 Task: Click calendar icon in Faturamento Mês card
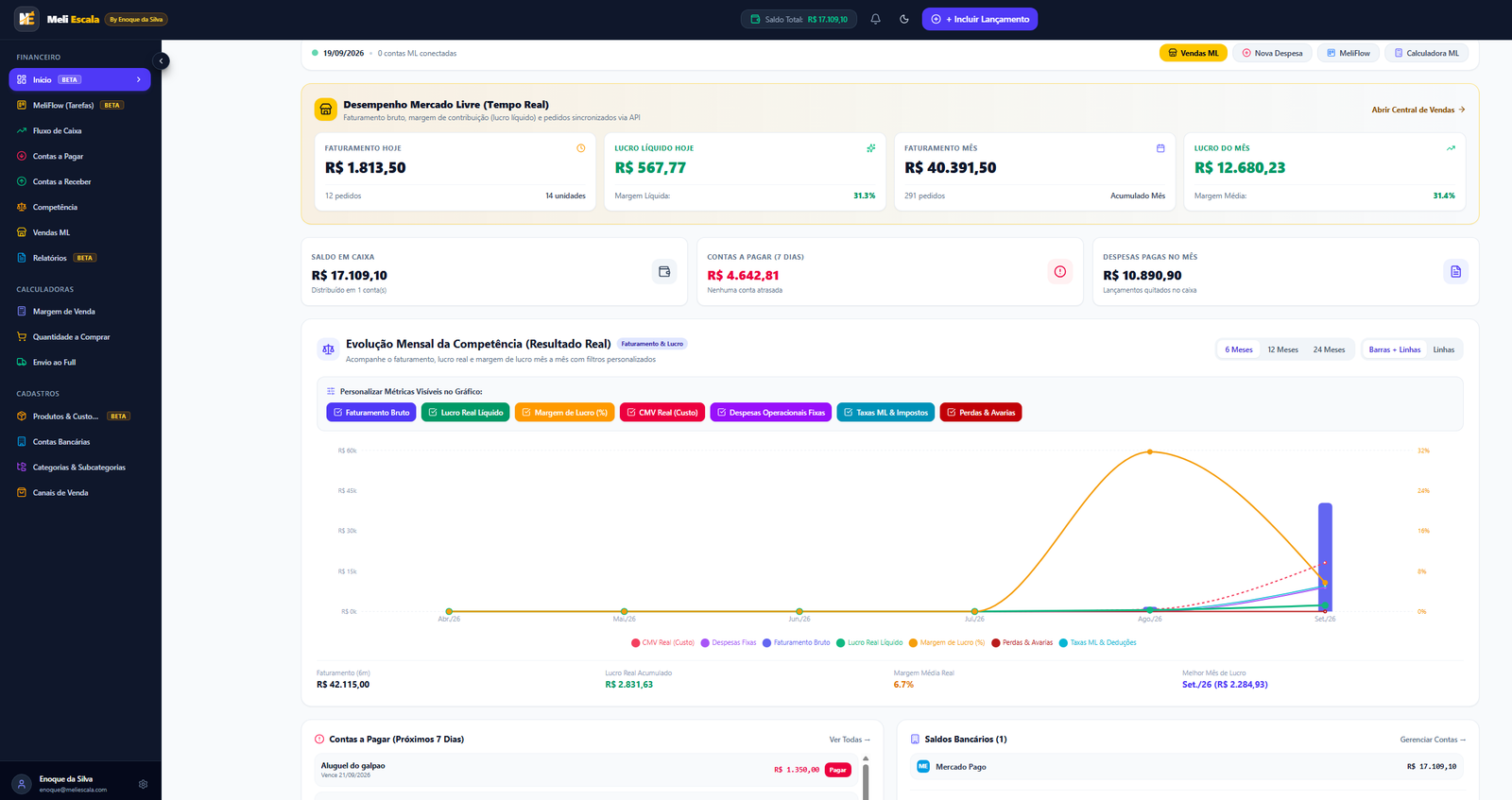(1160, 148)
